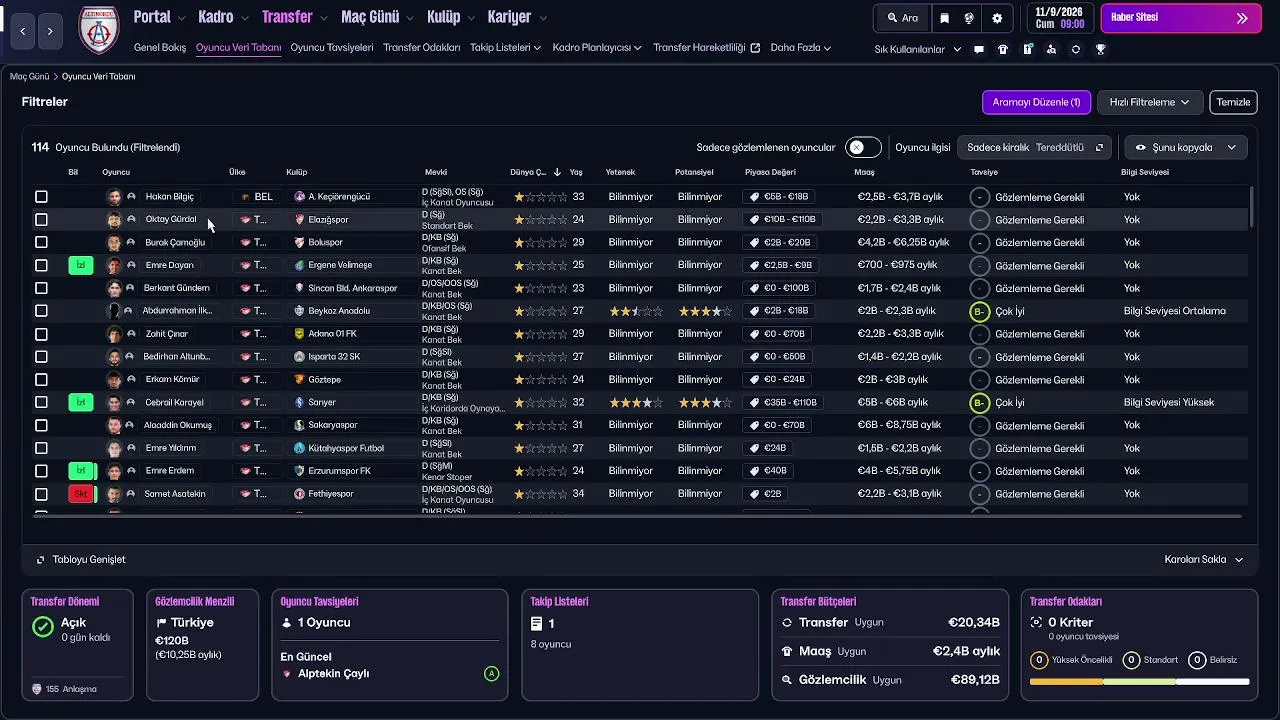Open Hızlı Filtreleme dropdown
Viewport: 1280px width, 720px height.
pyautogui.click(x=1150, y=102)
